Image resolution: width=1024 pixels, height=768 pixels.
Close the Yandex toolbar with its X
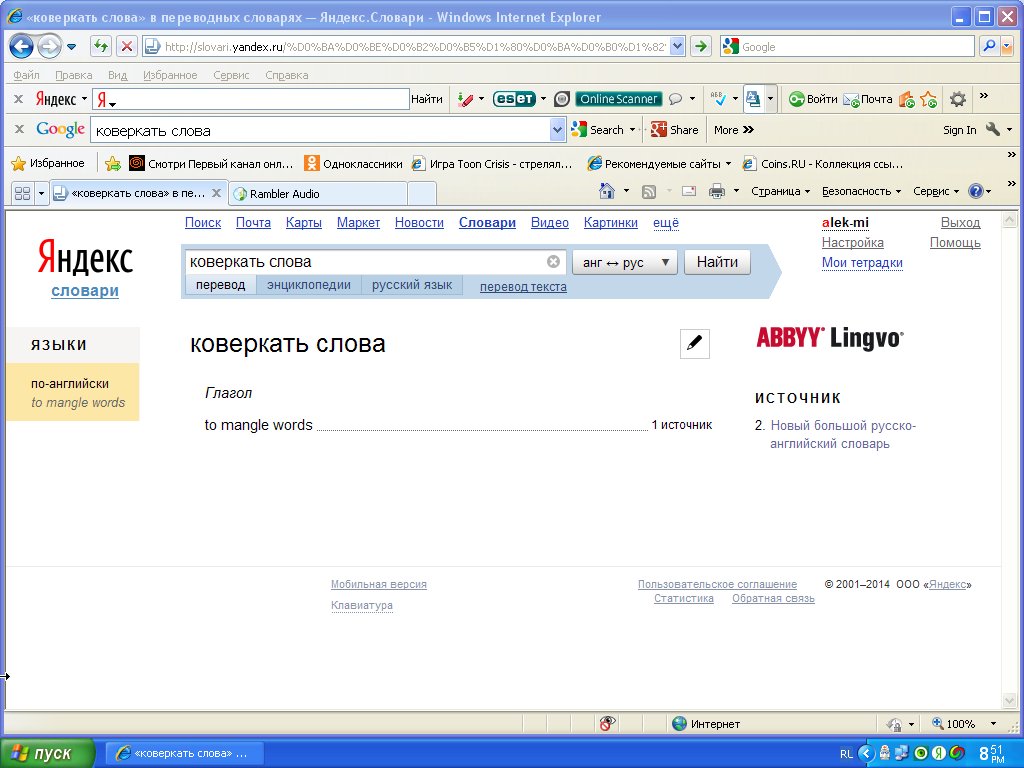18,99
